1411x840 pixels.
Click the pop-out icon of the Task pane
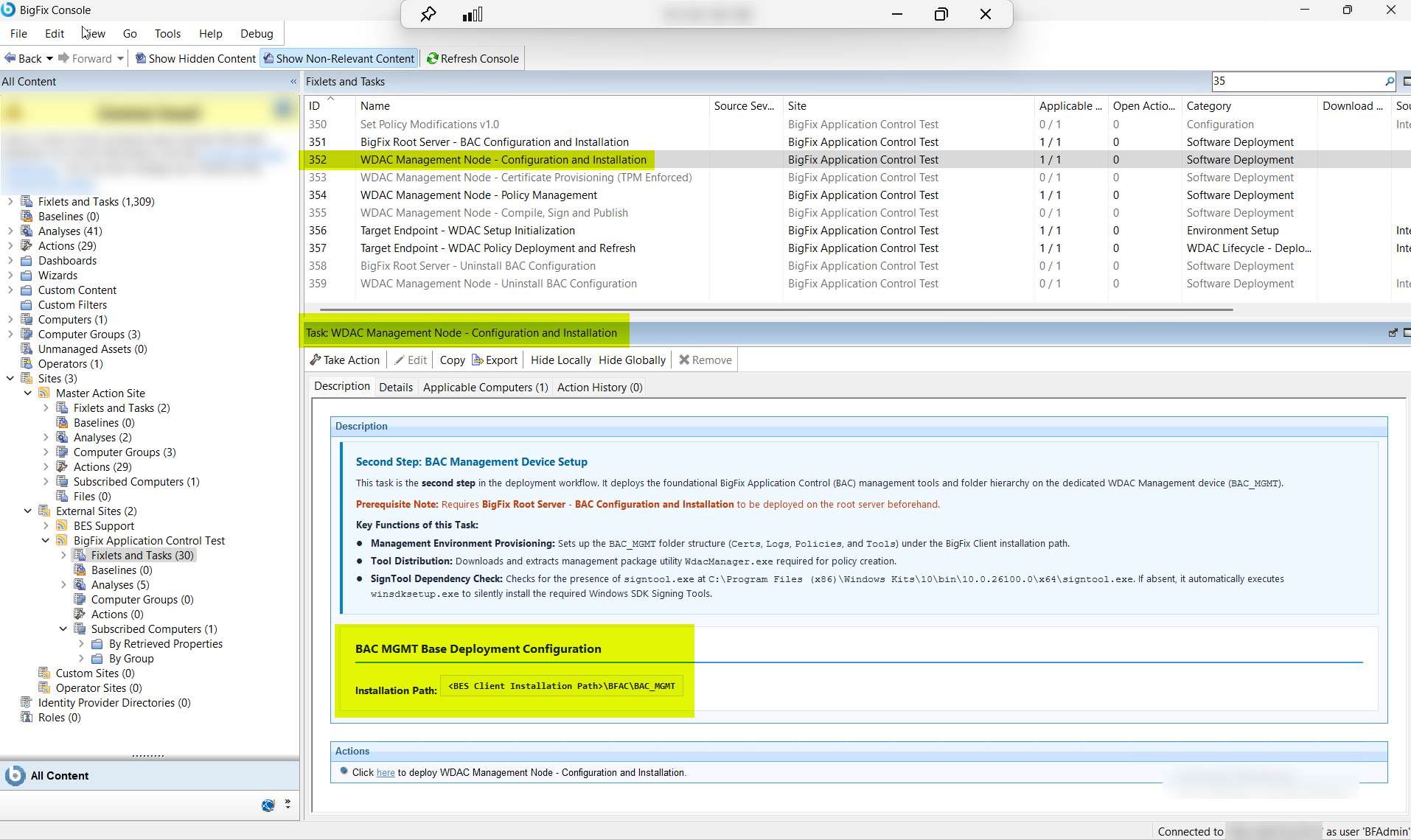(1393, 333)
